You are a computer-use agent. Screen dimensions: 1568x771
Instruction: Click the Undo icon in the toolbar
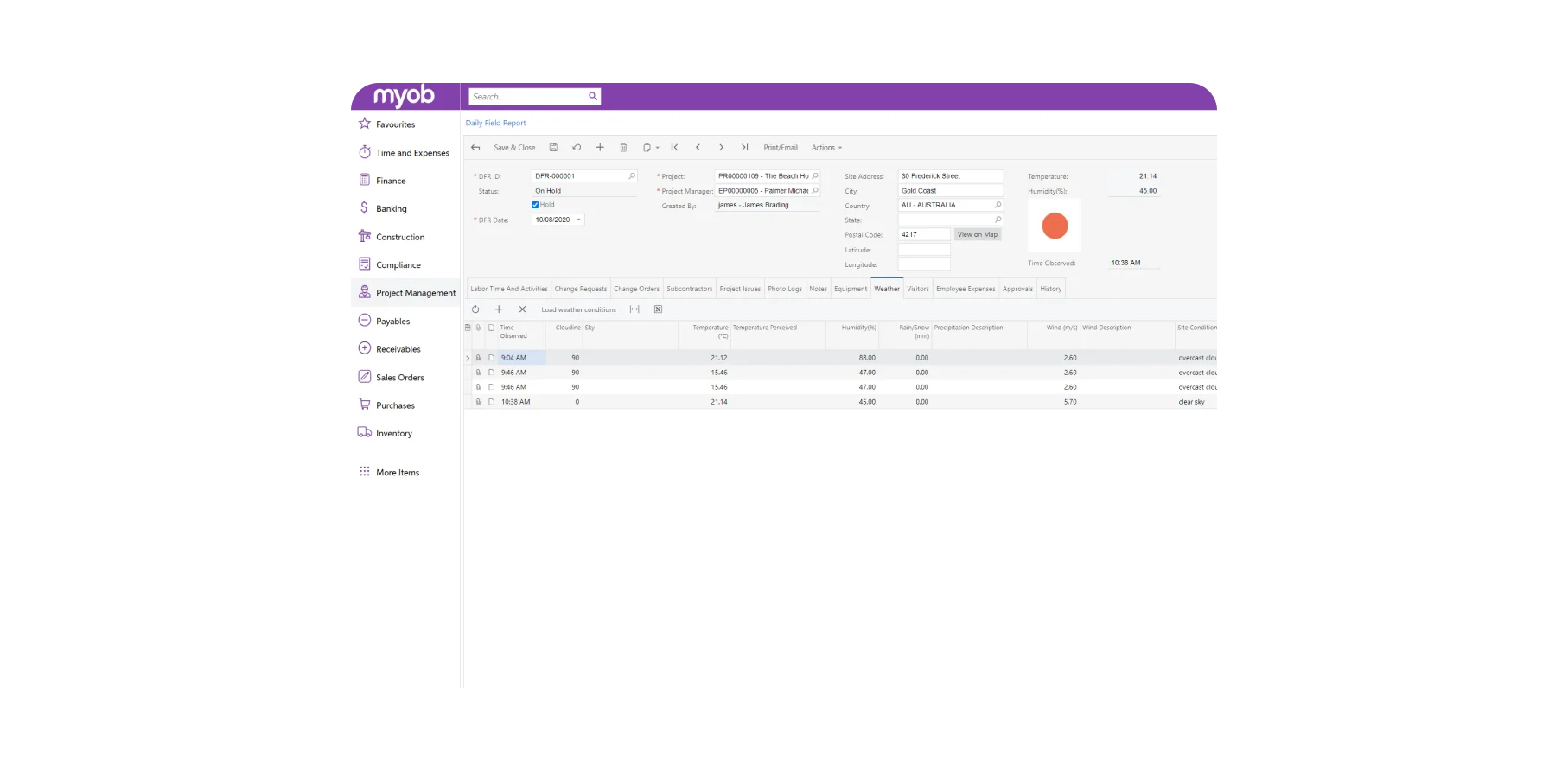pos(577,148)
